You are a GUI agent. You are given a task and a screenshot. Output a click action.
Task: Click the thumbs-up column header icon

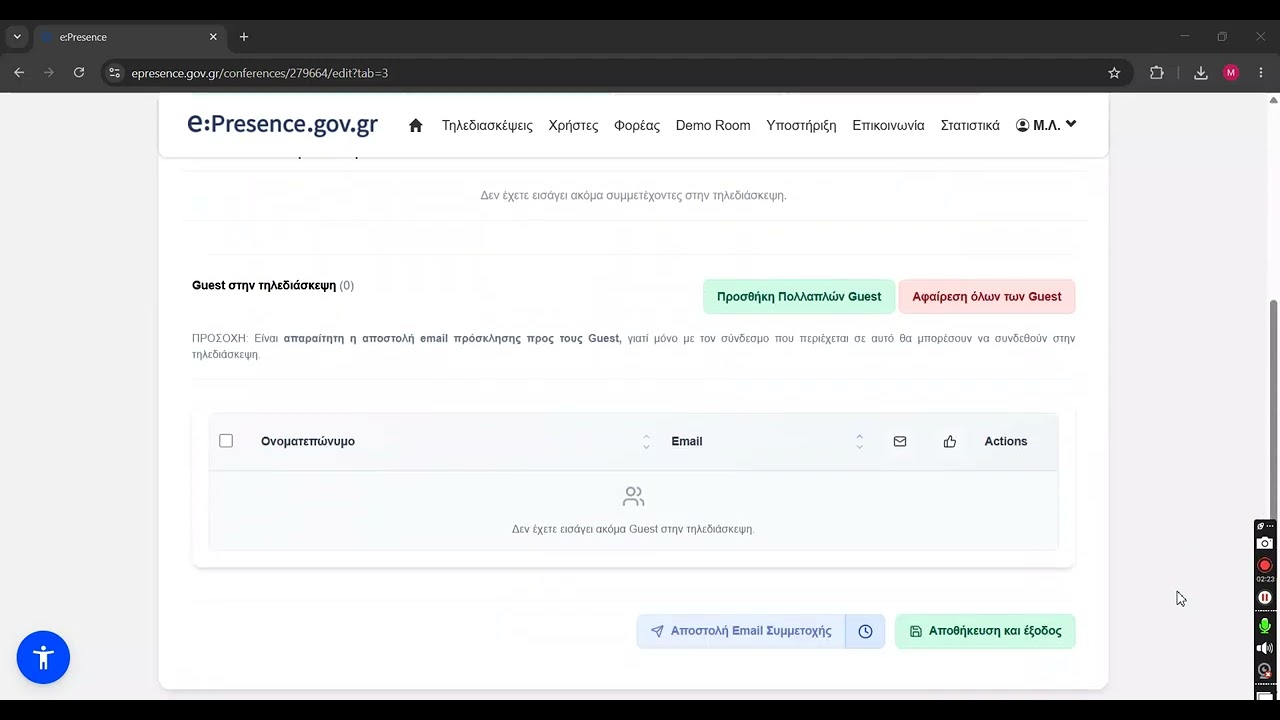point(950,441)
